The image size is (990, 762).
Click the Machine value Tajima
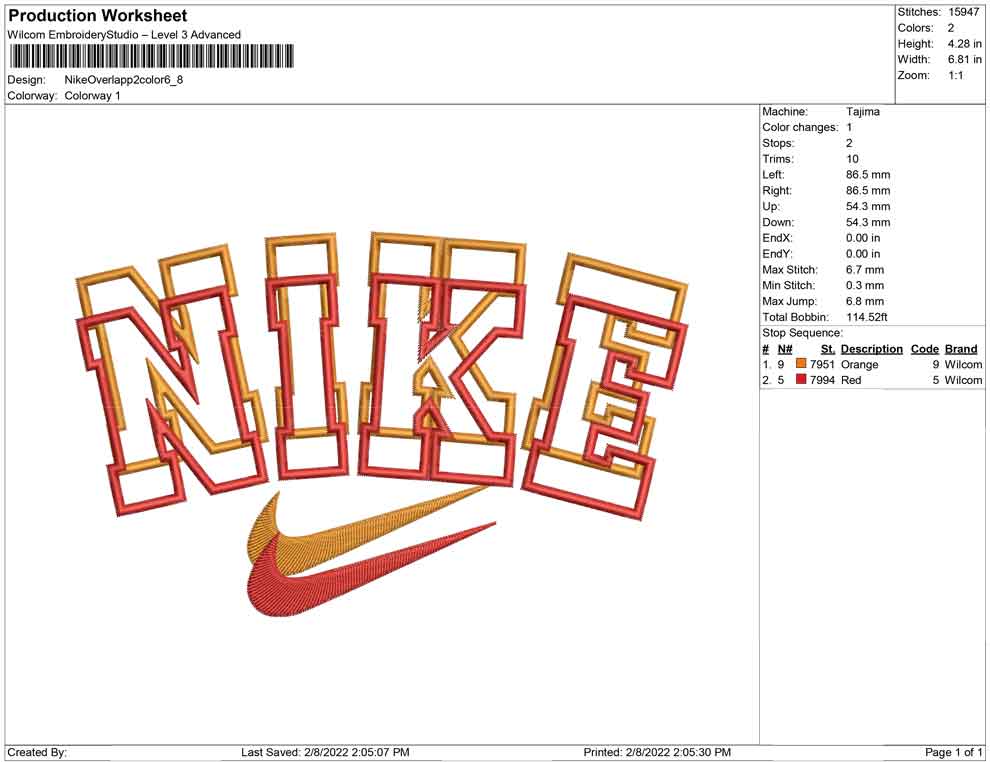862,112
